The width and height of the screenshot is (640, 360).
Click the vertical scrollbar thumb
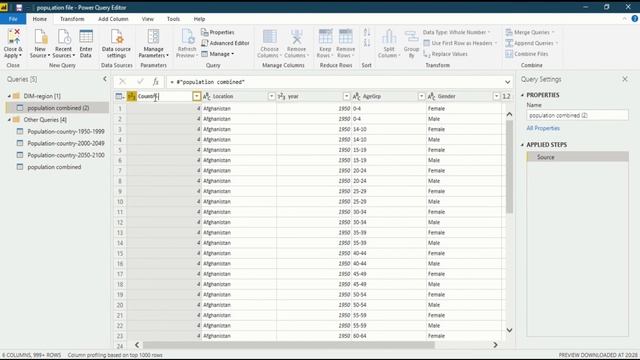click(509, 167)
